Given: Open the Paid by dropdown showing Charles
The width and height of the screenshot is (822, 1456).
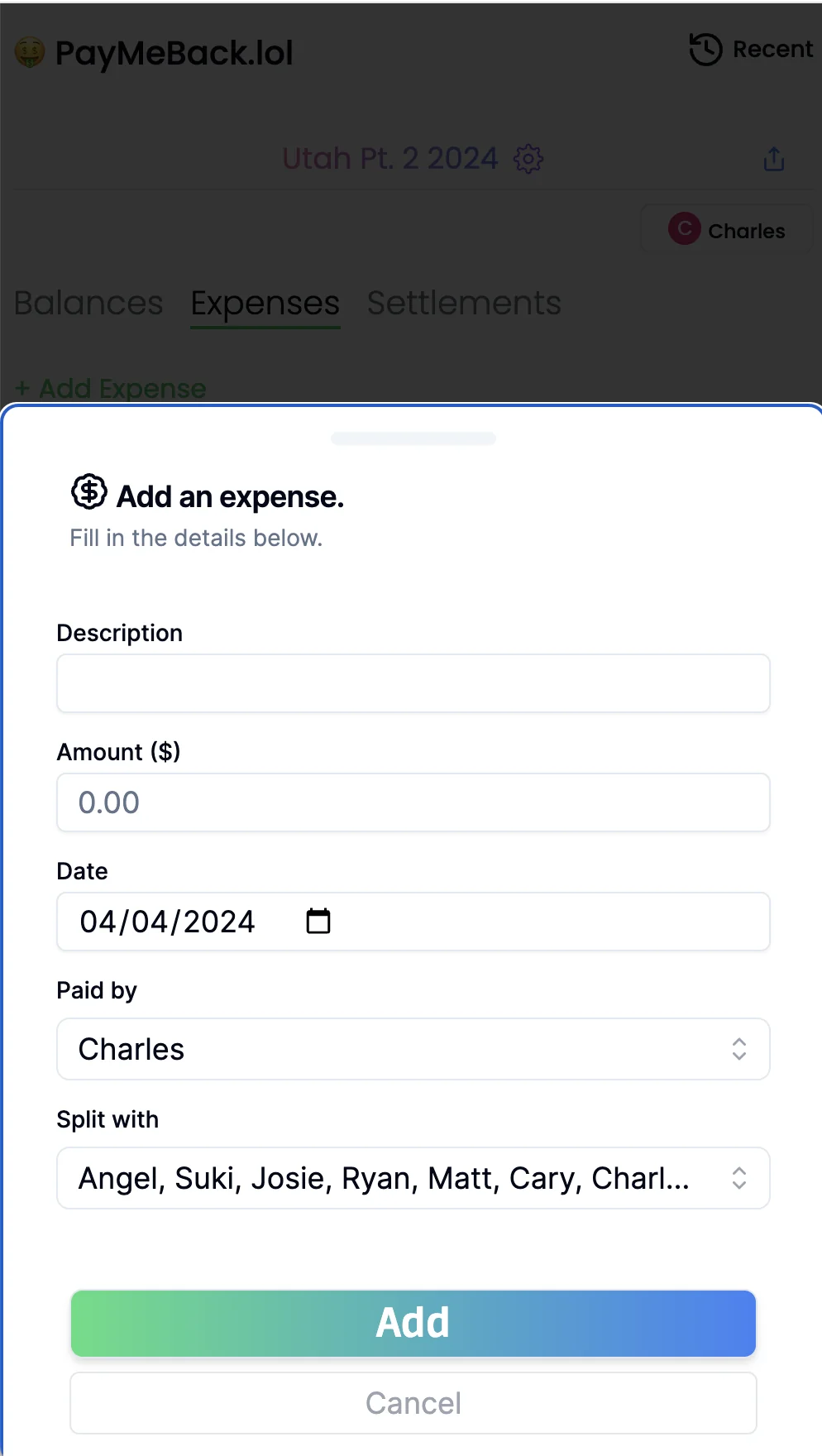Looking at the screenshot, I should coord(413,1049).
